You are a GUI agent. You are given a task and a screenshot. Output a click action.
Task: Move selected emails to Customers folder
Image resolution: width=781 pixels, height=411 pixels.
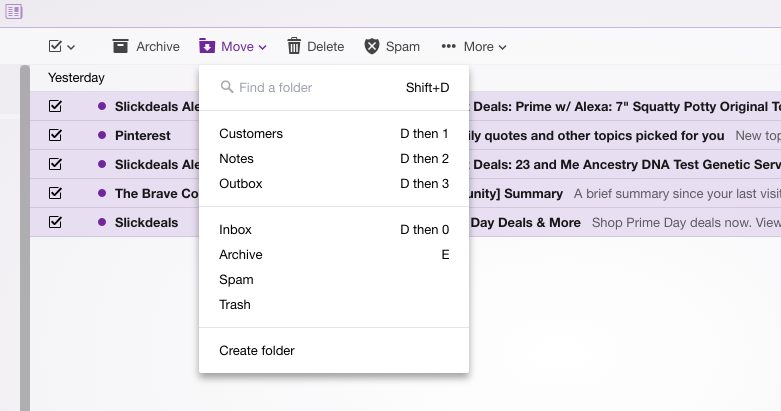(251, 133)
